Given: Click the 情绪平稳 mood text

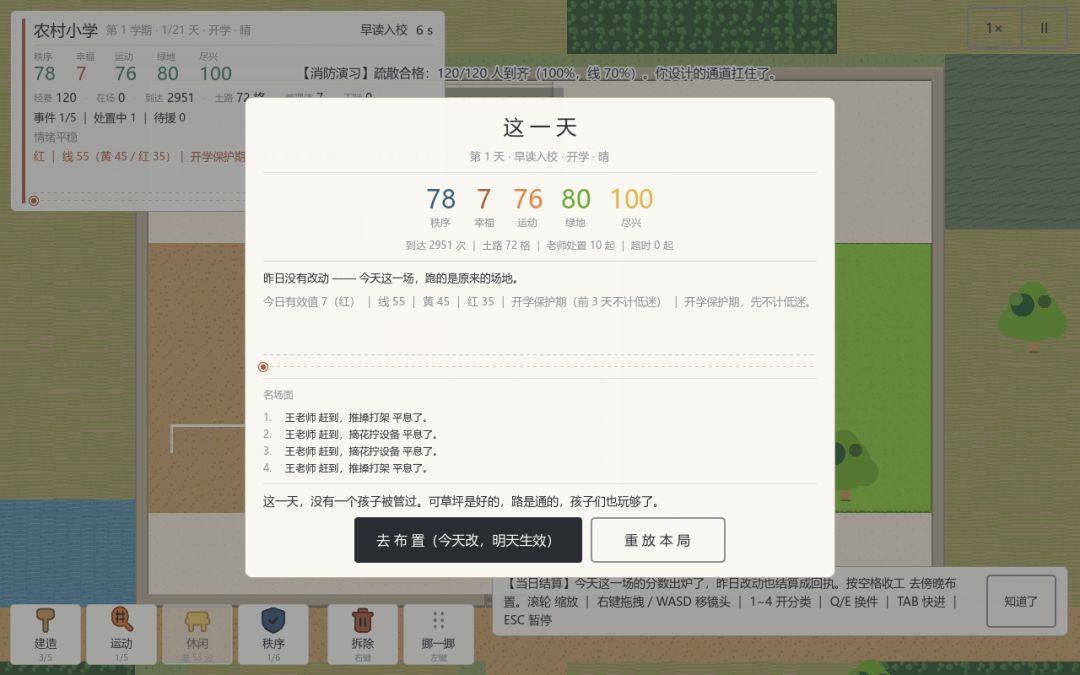Looking at the screenshot, I should (x=56, y=137).
